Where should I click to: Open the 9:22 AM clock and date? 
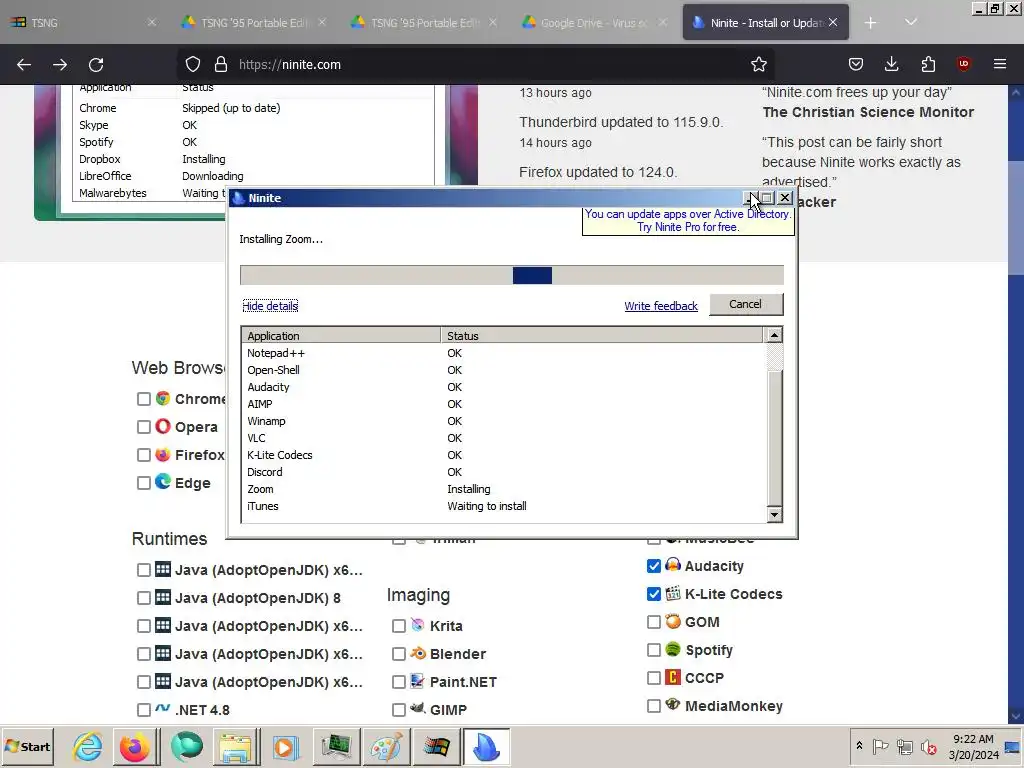(x=973, y=746)
